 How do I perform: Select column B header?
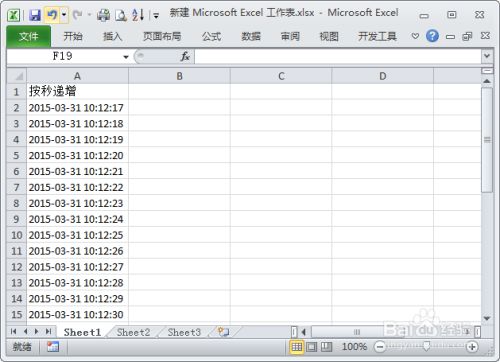click(x=179, y=76)
